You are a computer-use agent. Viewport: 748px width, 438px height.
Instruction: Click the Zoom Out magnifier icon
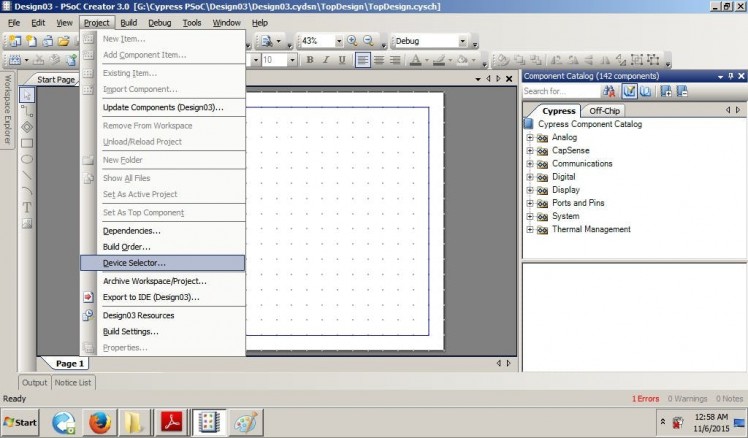(368, 41)
